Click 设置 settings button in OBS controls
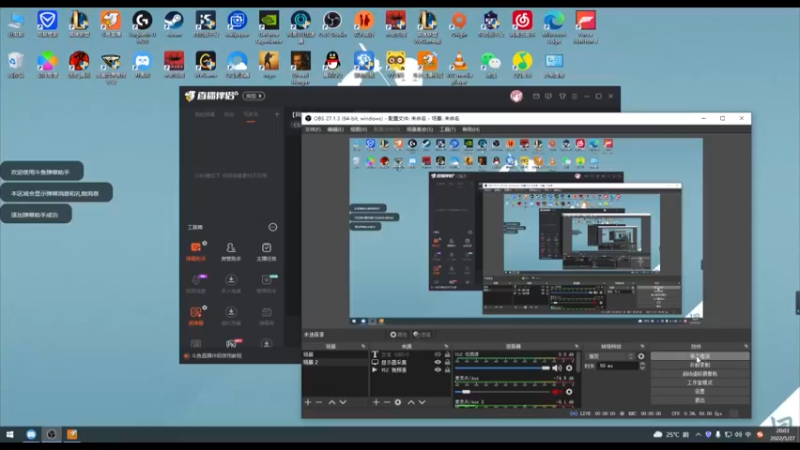 [699, 391]
